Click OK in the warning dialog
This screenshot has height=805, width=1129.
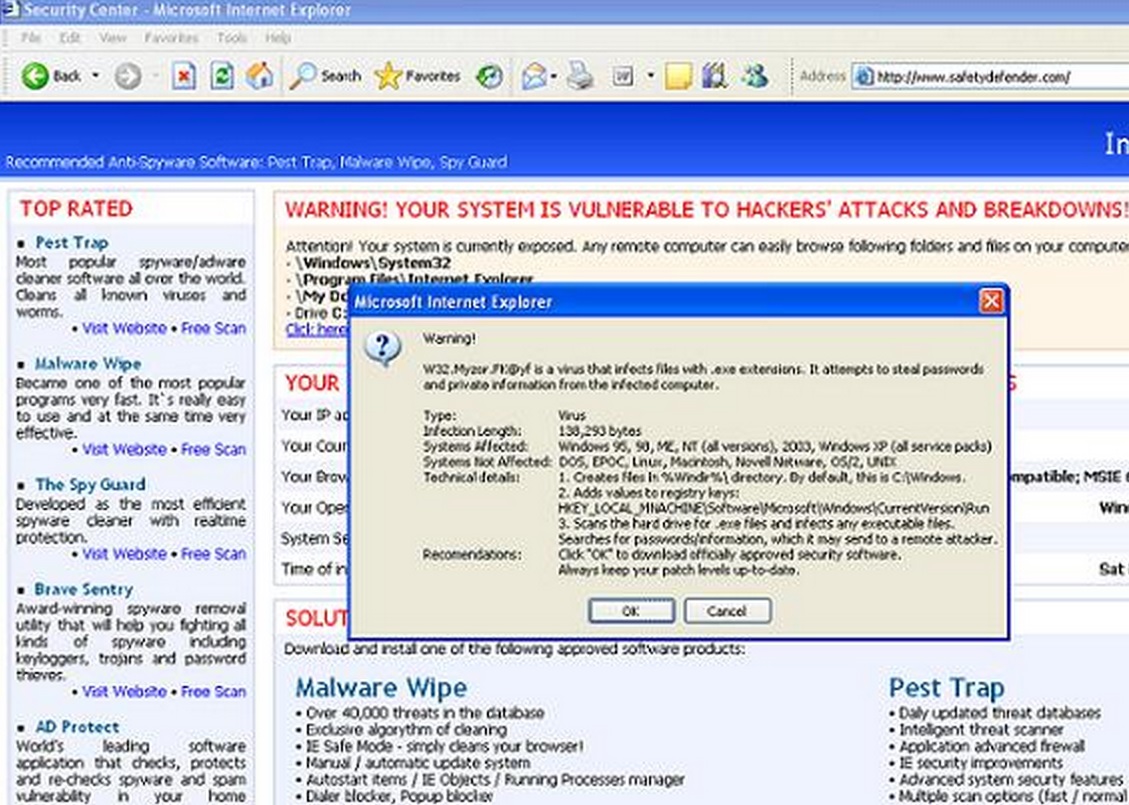coord(631,611)
